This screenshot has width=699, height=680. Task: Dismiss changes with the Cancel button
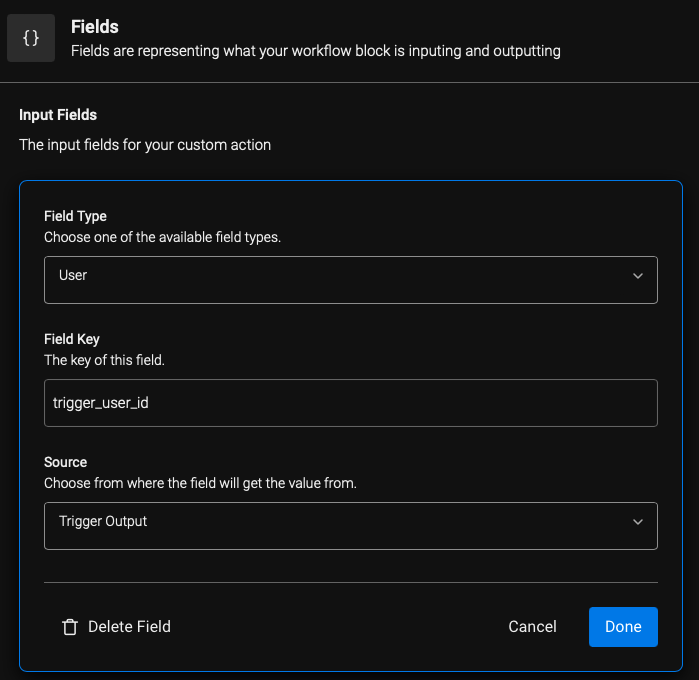[532, 626]
